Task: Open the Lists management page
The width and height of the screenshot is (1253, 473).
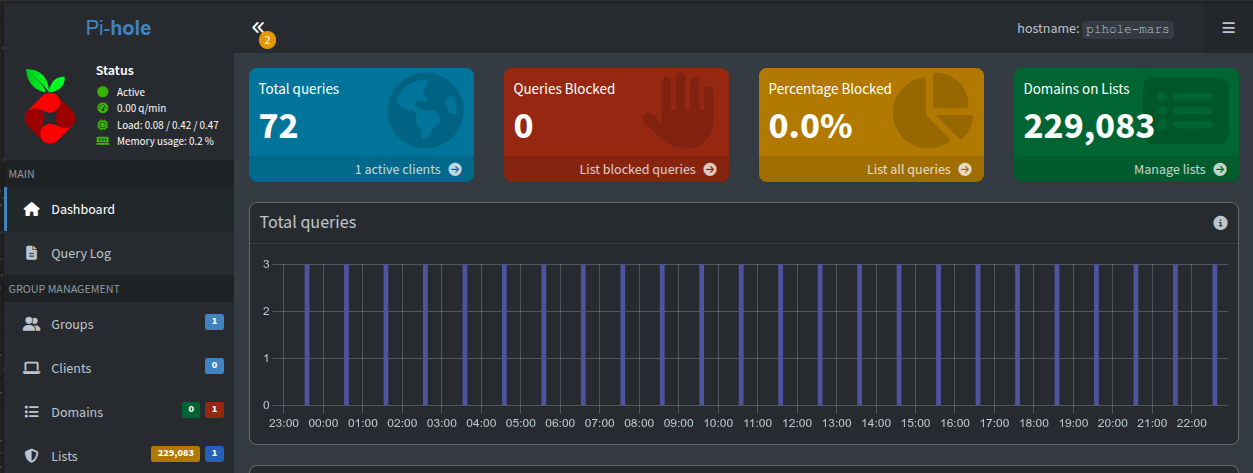Action: point(64,456)
